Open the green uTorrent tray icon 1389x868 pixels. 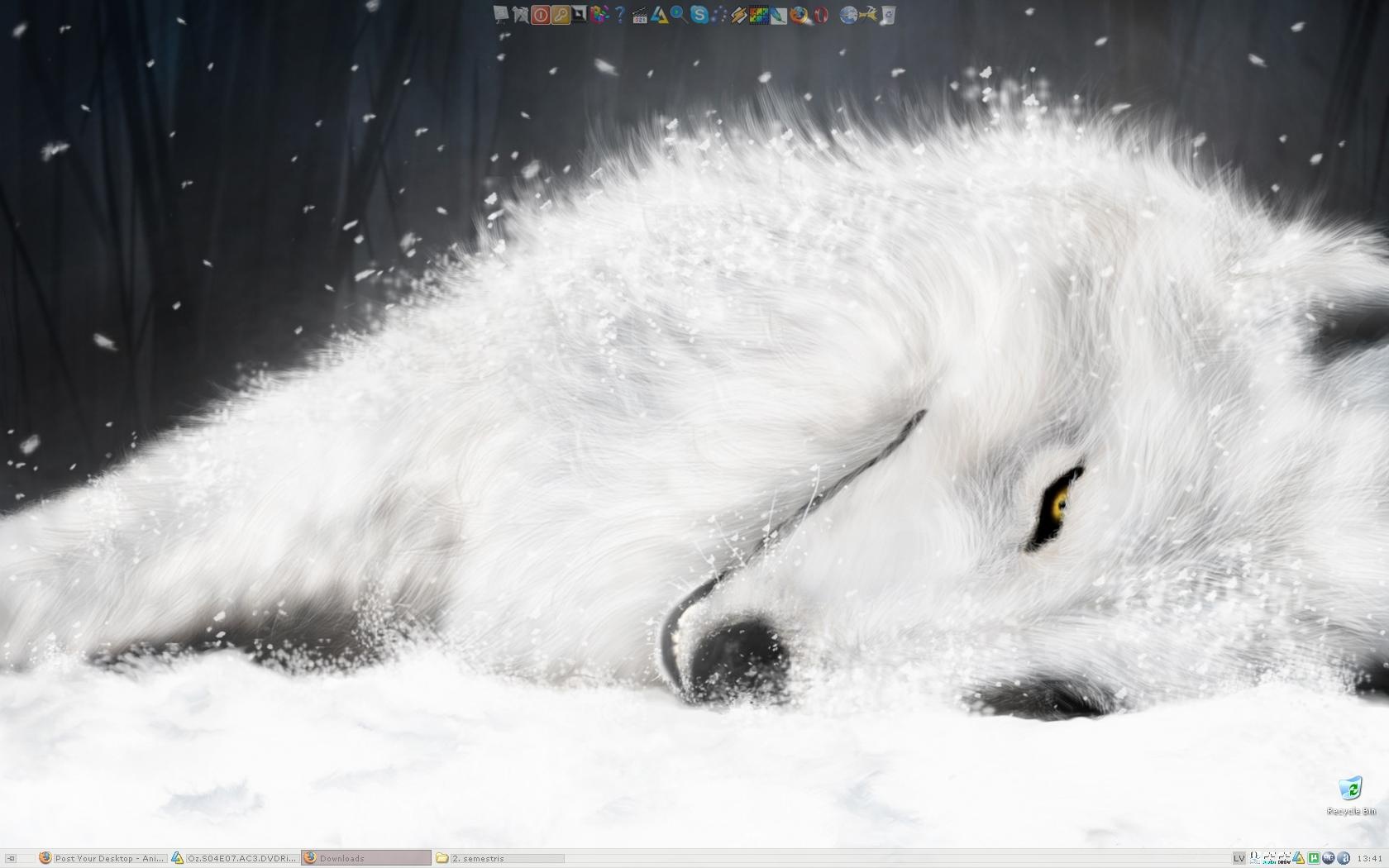coord(1314,858)
